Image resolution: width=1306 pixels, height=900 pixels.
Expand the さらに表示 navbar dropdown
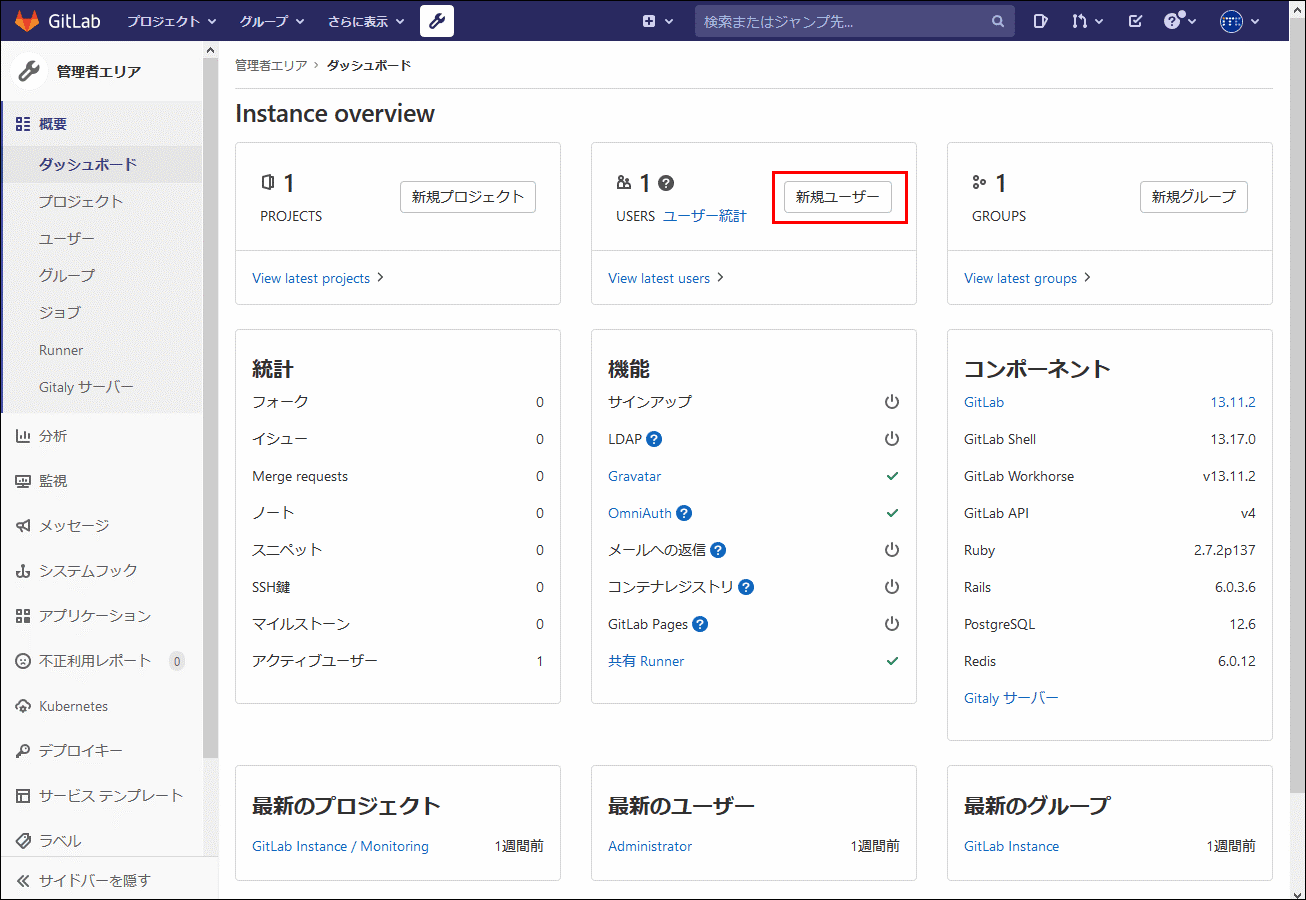click(366, 21)
